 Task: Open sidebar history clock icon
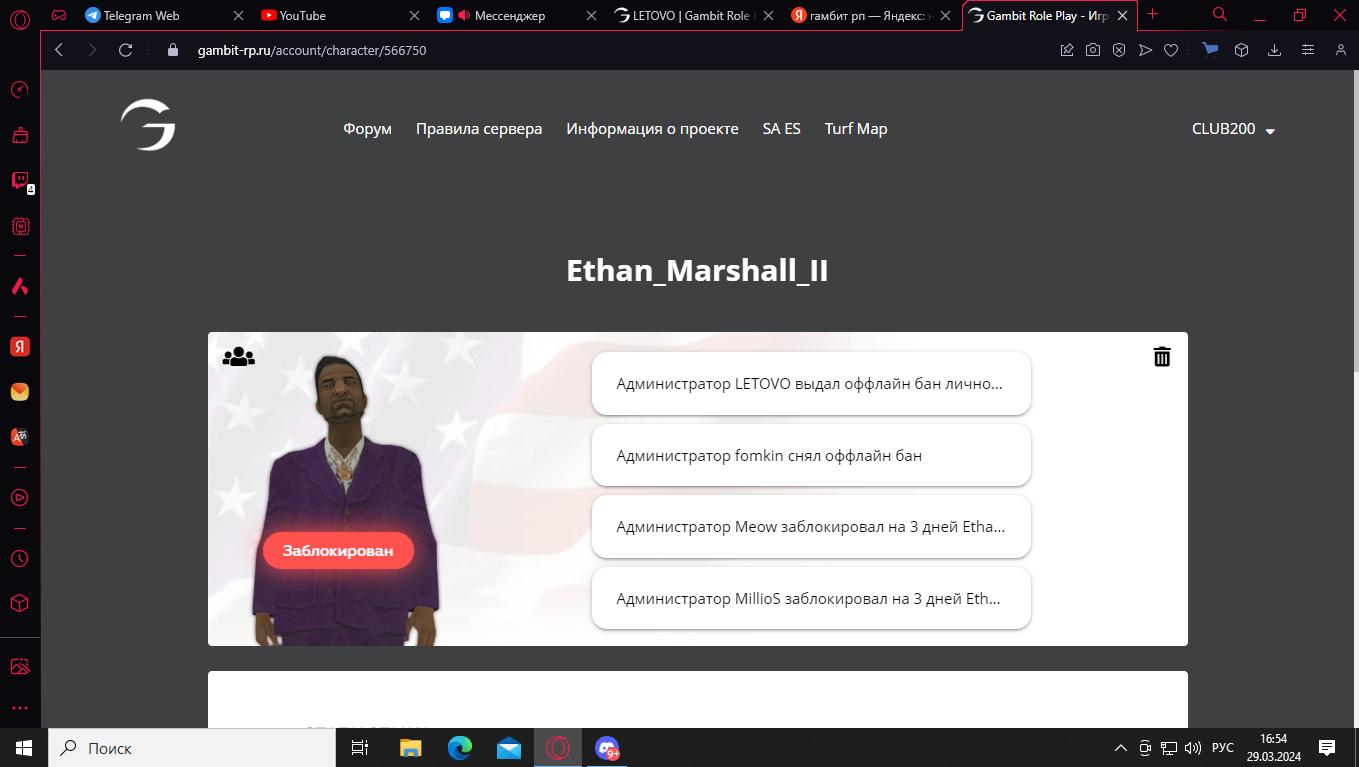(20, 558)
